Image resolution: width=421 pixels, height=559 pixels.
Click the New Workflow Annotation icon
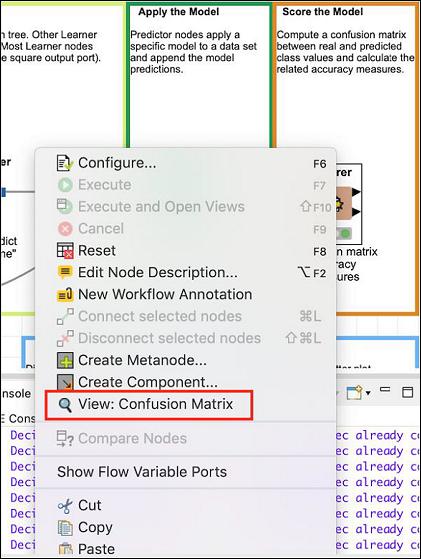click(x=65, y=294)
